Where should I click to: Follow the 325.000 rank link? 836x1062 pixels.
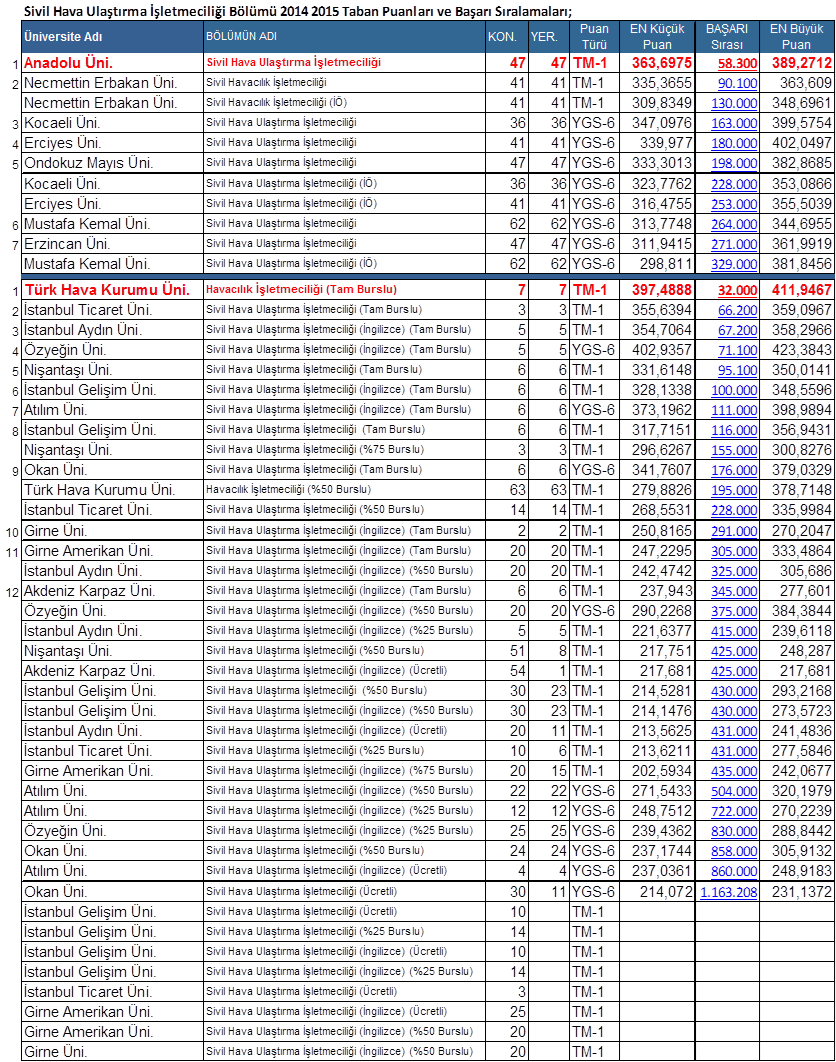(x=734, y=571)
